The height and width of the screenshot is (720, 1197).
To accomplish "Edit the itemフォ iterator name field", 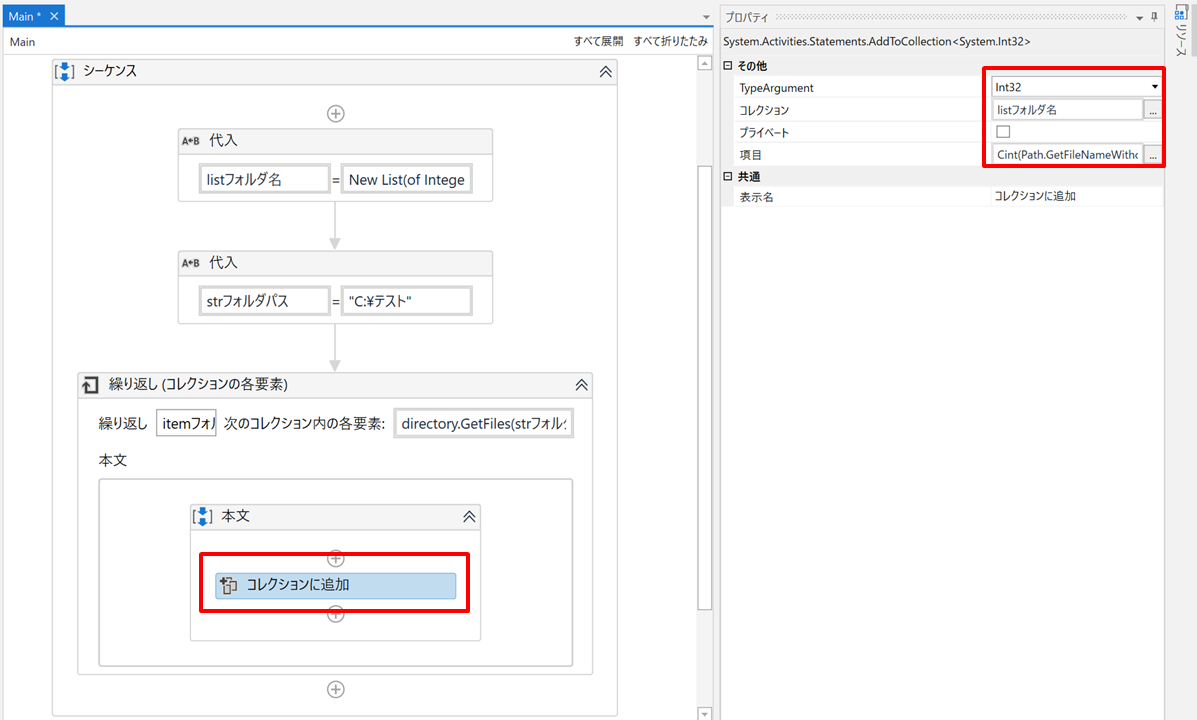I will coord(186,423).
